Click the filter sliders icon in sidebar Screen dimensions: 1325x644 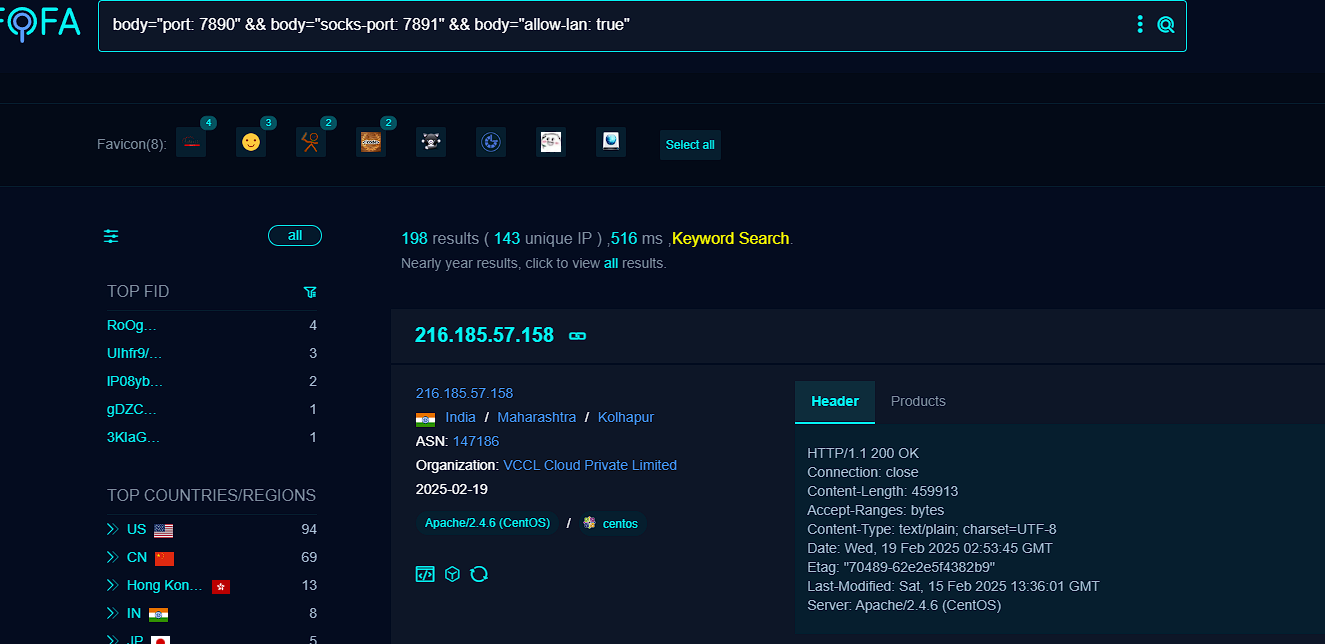click(x=111, y=236)
